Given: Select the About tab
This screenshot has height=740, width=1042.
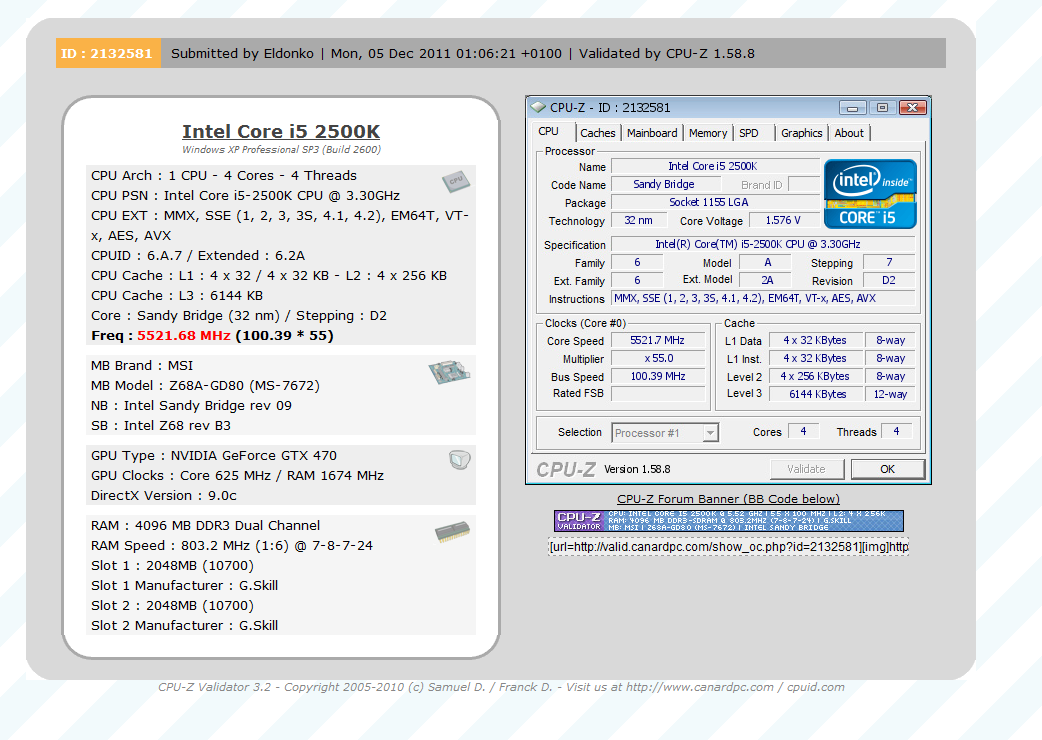Looking at the screenshot, I should 849,133.
